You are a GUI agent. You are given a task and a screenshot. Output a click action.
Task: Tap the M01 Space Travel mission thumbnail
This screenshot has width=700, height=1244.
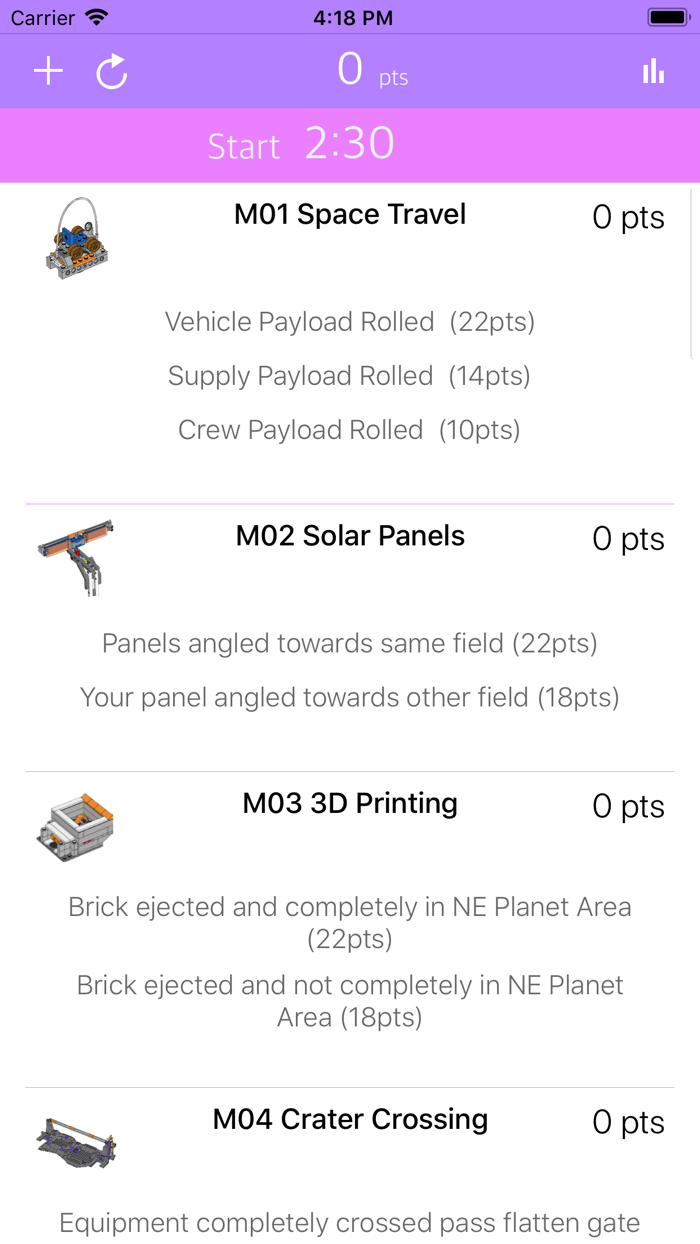76,238
